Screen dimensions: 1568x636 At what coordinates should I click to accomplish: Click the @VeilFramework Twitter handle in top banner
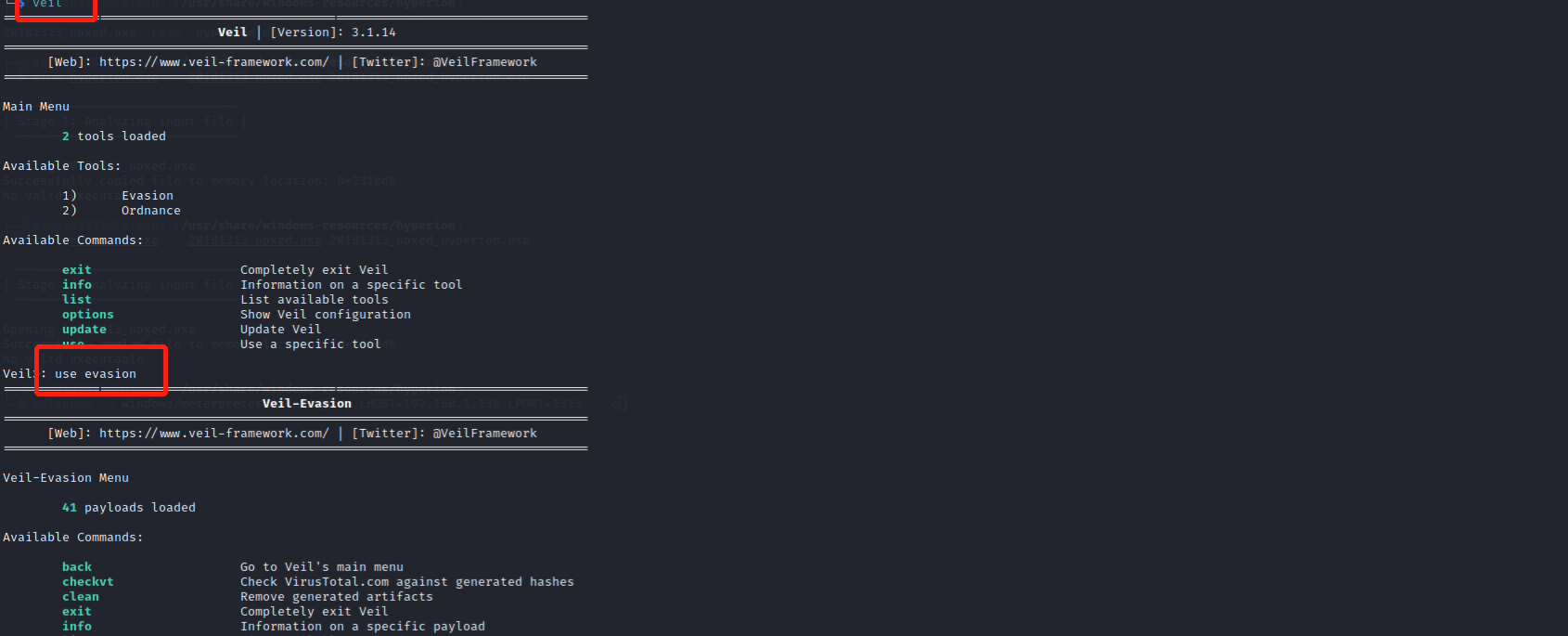point(485,62)
